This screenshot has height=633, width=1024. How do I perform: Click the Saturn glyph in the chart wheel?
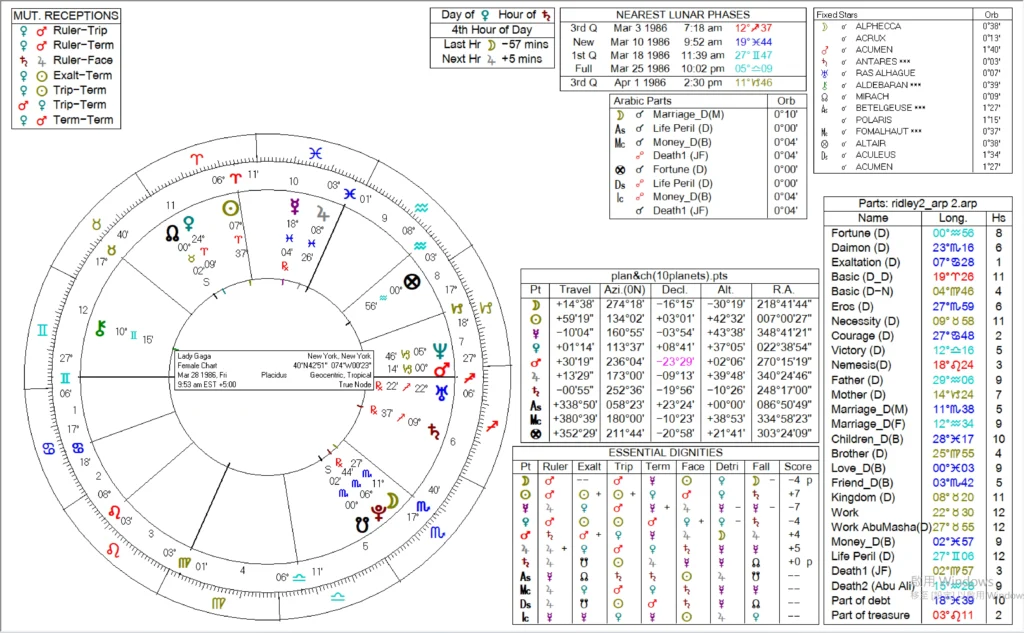click(432, 431)
